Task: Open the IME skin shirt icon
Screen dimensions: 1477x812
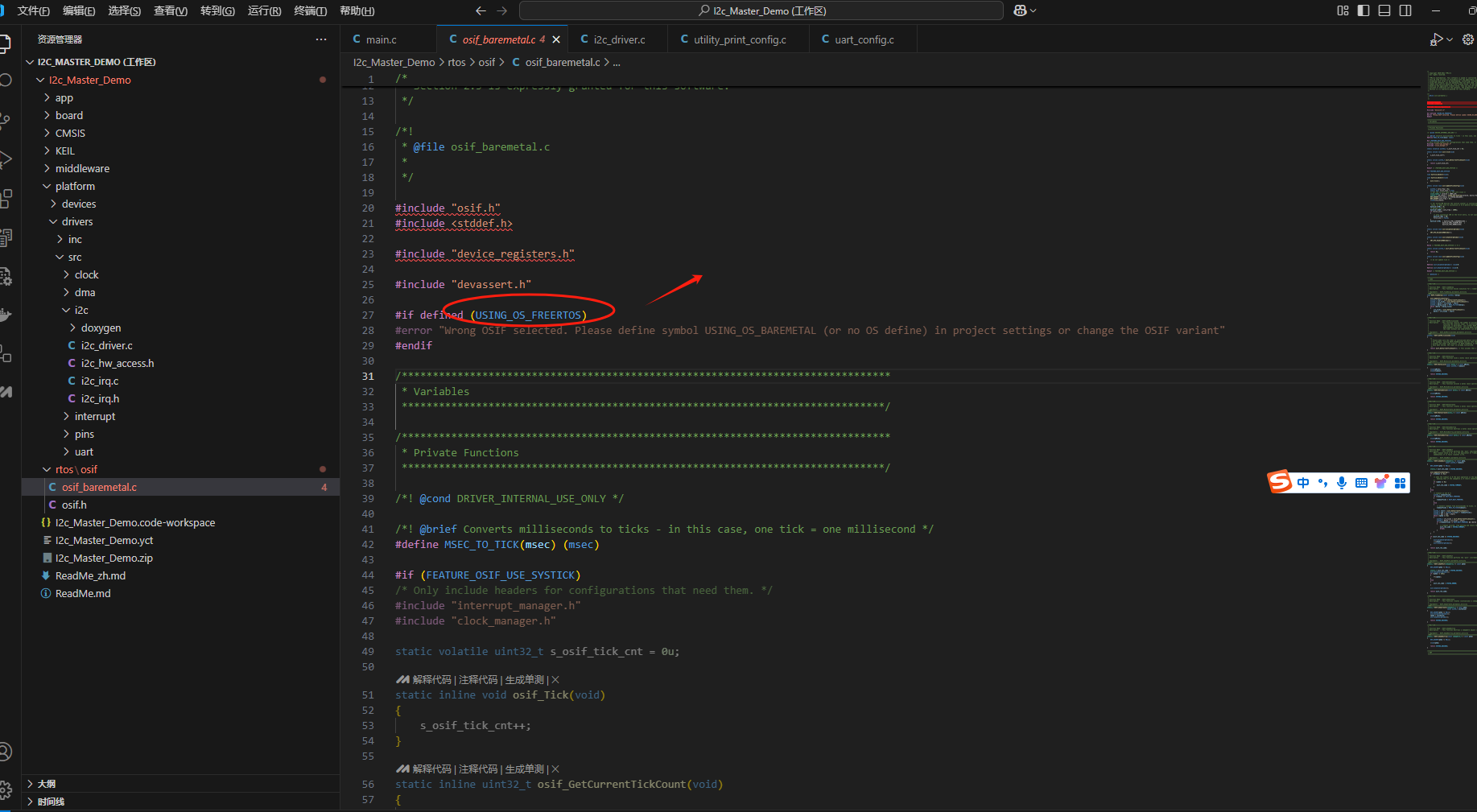Action: (x=1381, y=483)
